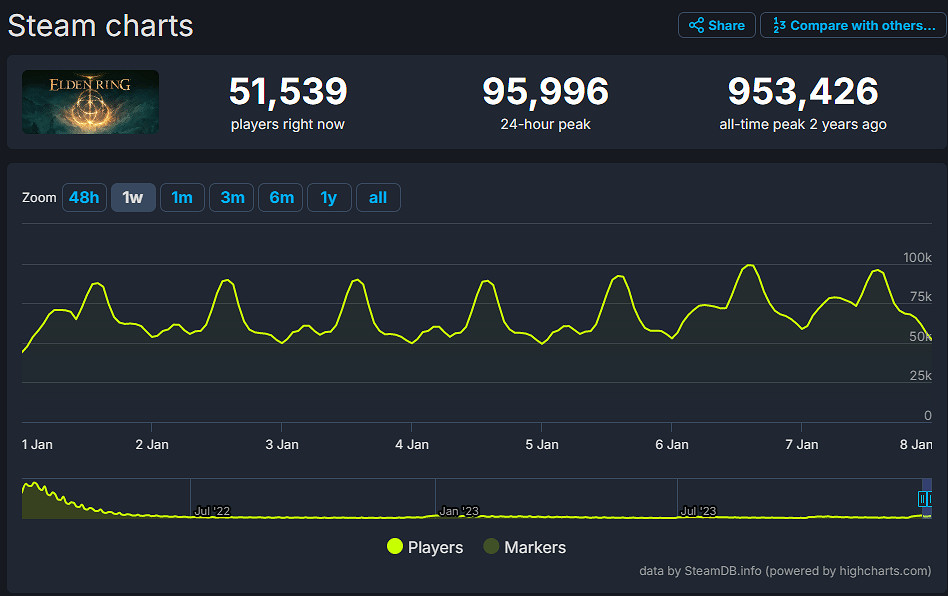948x596 pixels.
Task: Toggle the Players series label in legend
Action: click(435, 547)
